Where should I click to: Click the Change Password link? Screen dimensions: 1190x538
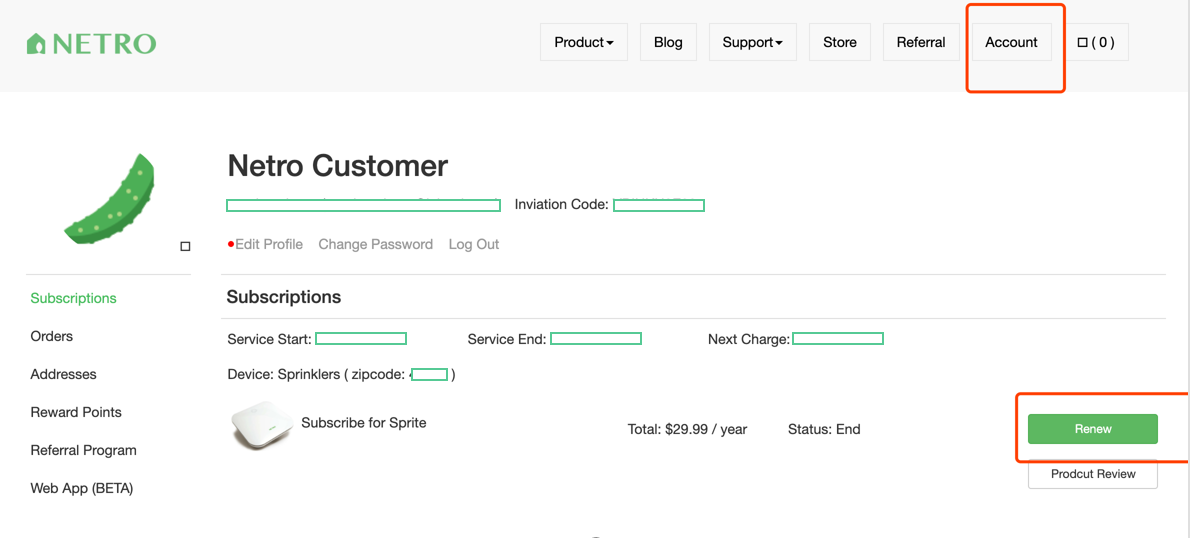point(376,244)
